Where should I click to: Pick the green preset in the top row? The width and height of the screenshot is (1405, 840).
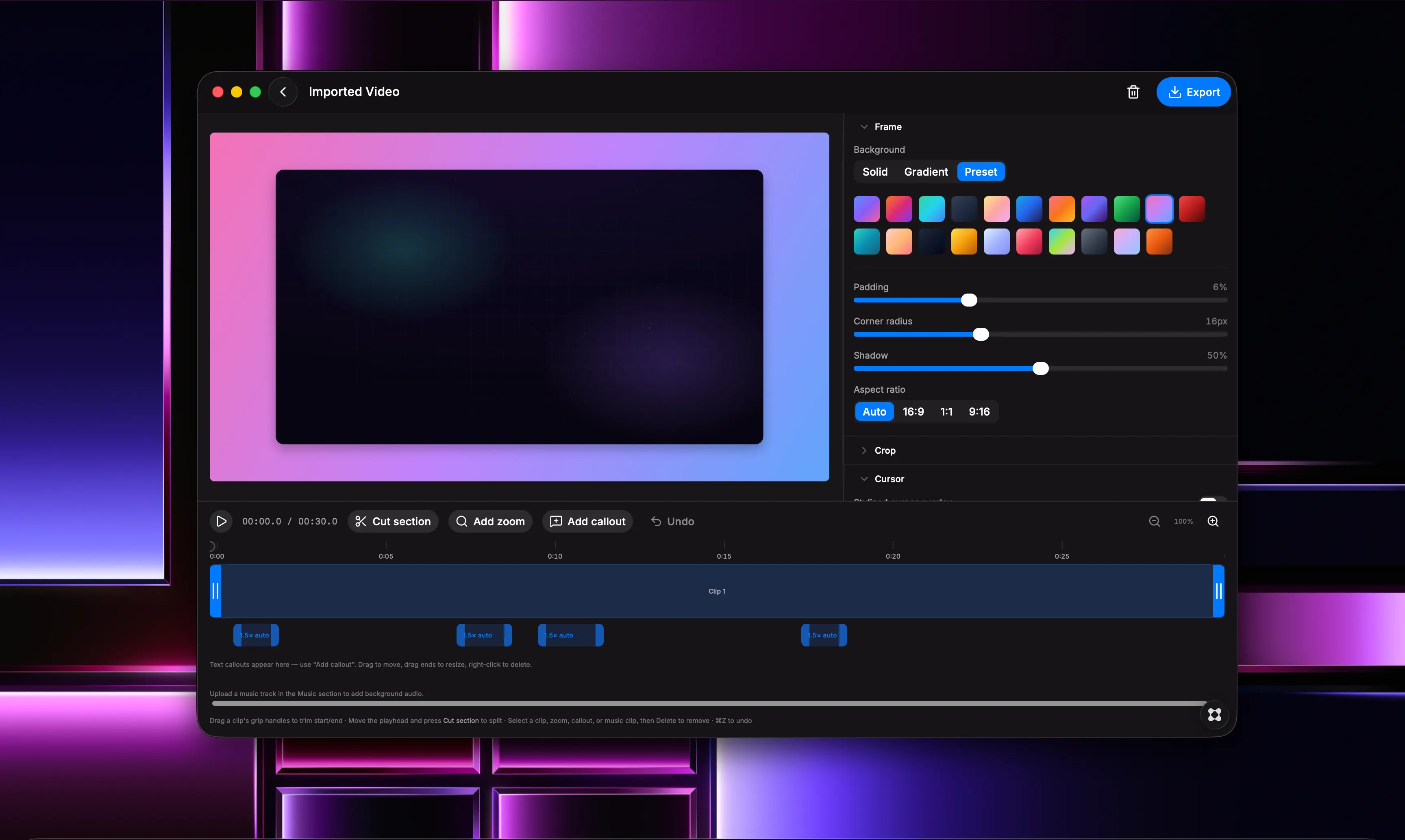coord(1127,209)
